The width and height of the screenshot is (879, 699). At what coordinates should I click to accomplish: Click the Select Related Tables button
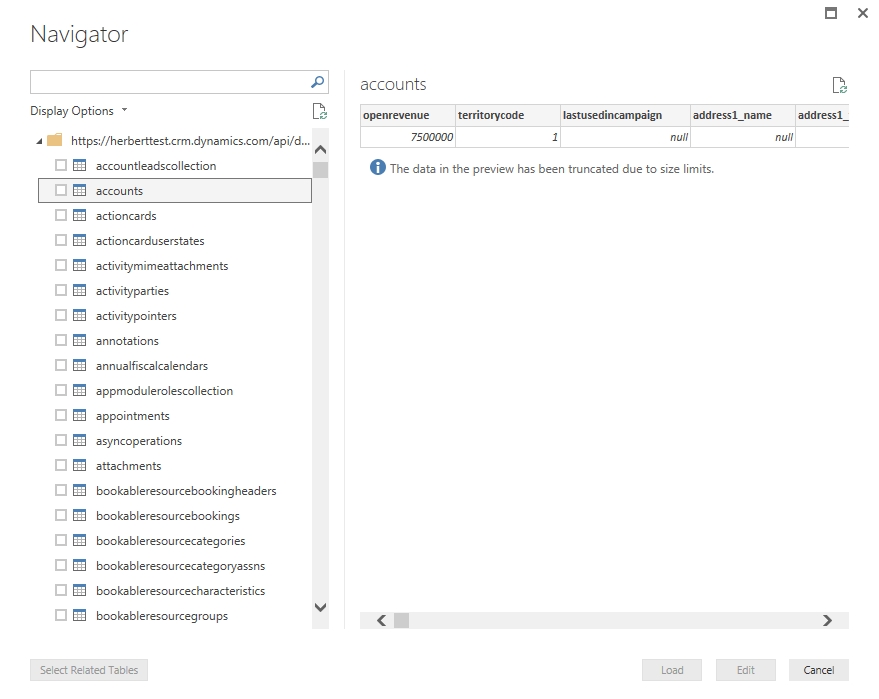[x=89, y=670]
